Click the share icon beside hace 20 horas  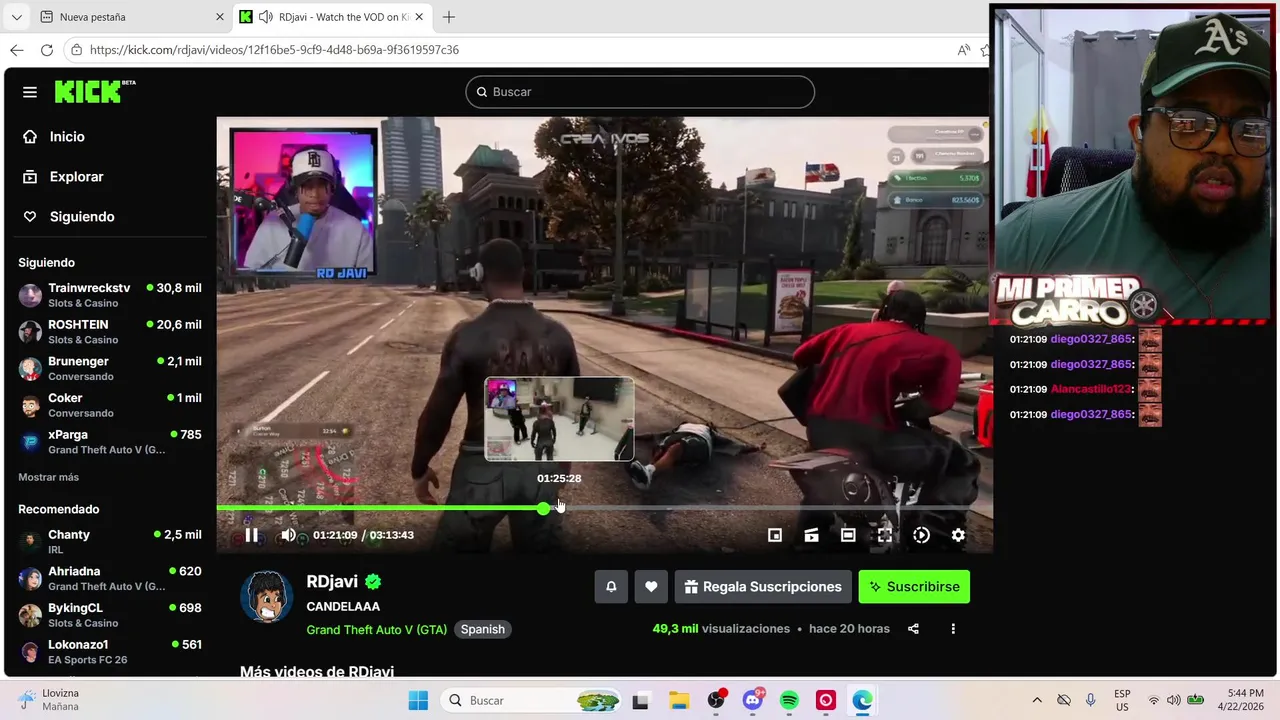coord(913,629)
